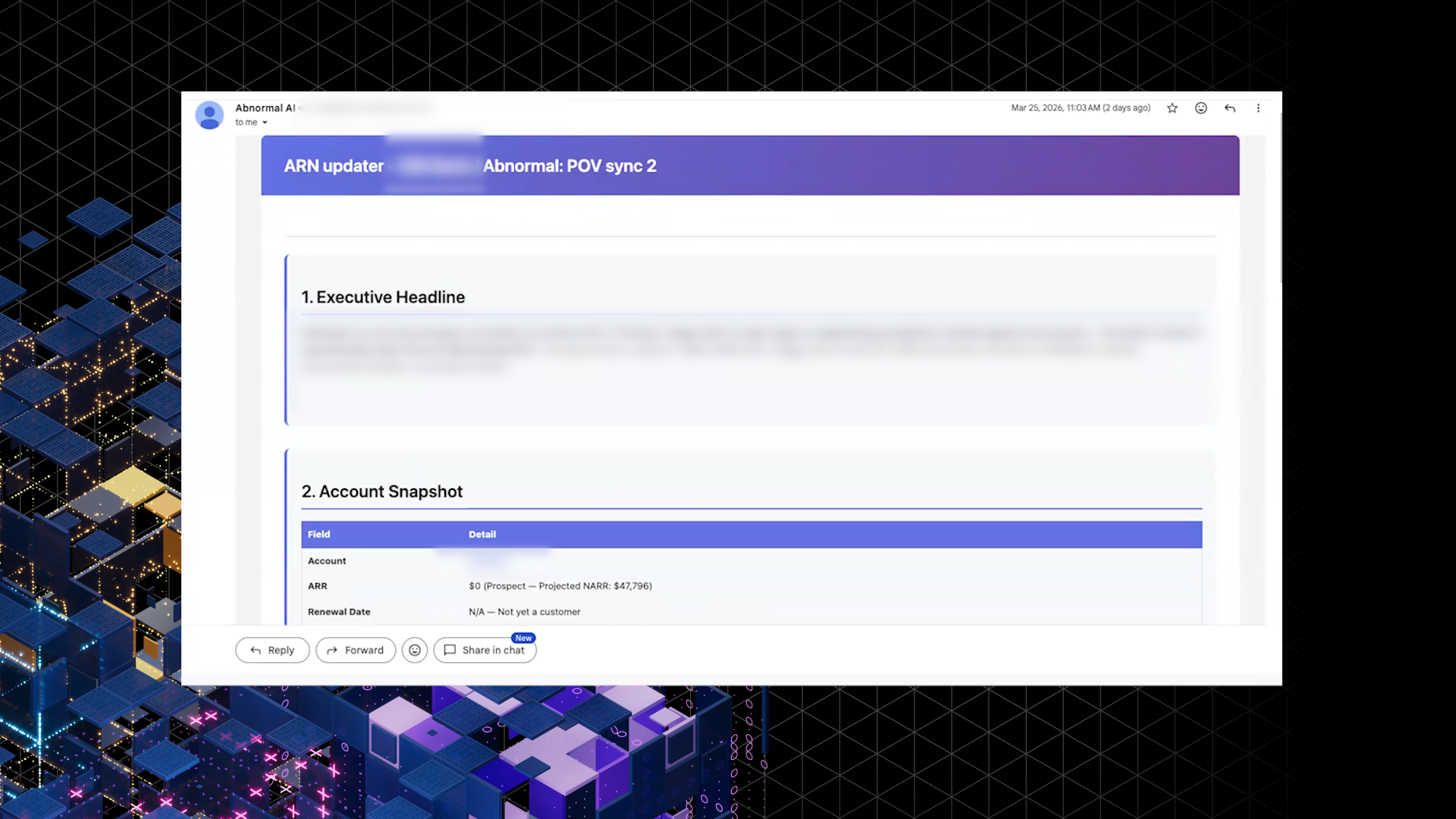Click the emoji reaction button beside Forward
The height and width of the screenshot is (819, 1456).
click(x=415, y=650)
